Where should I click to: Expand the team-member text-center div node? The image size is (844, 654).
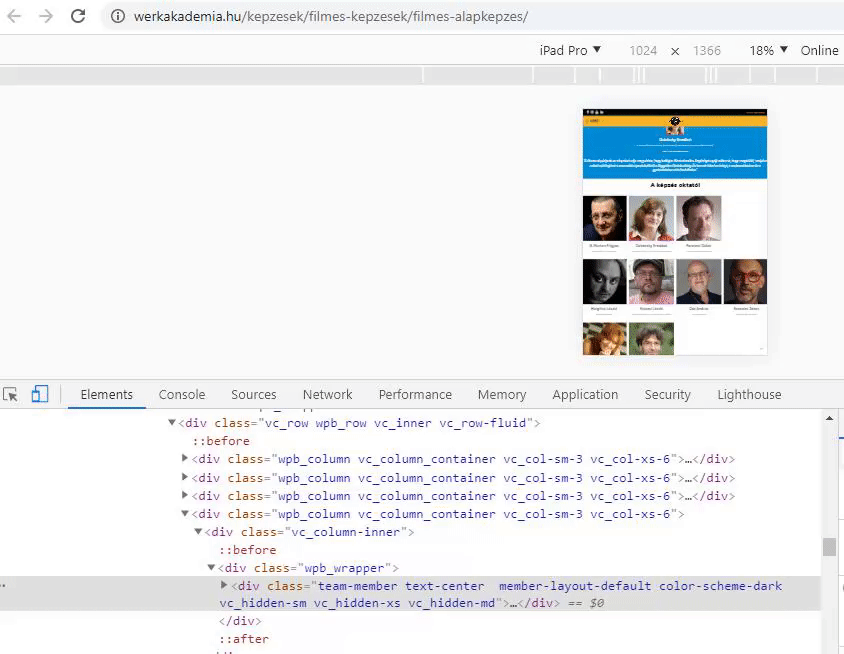224,585
